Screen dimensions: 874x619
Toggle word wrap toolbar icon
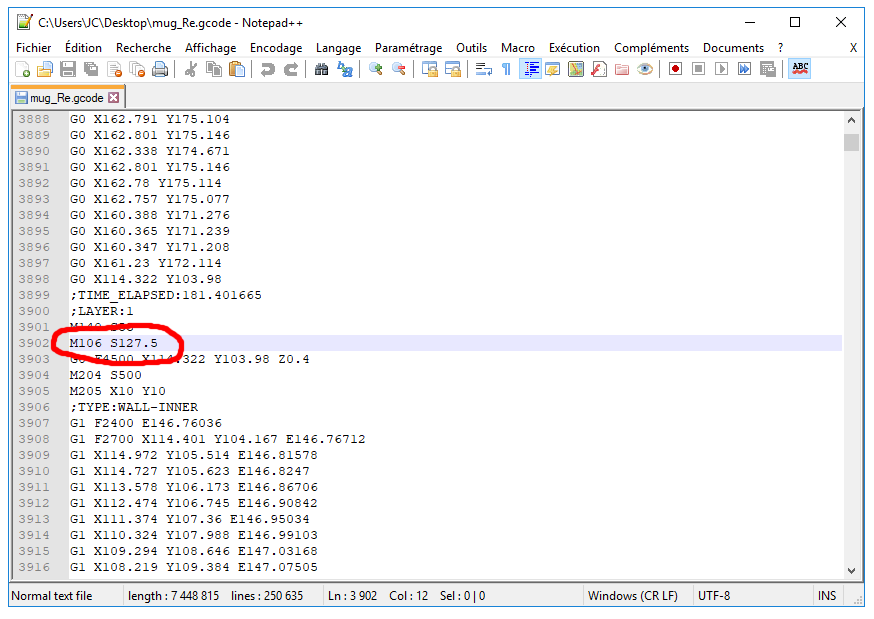[x=483, y=69]
